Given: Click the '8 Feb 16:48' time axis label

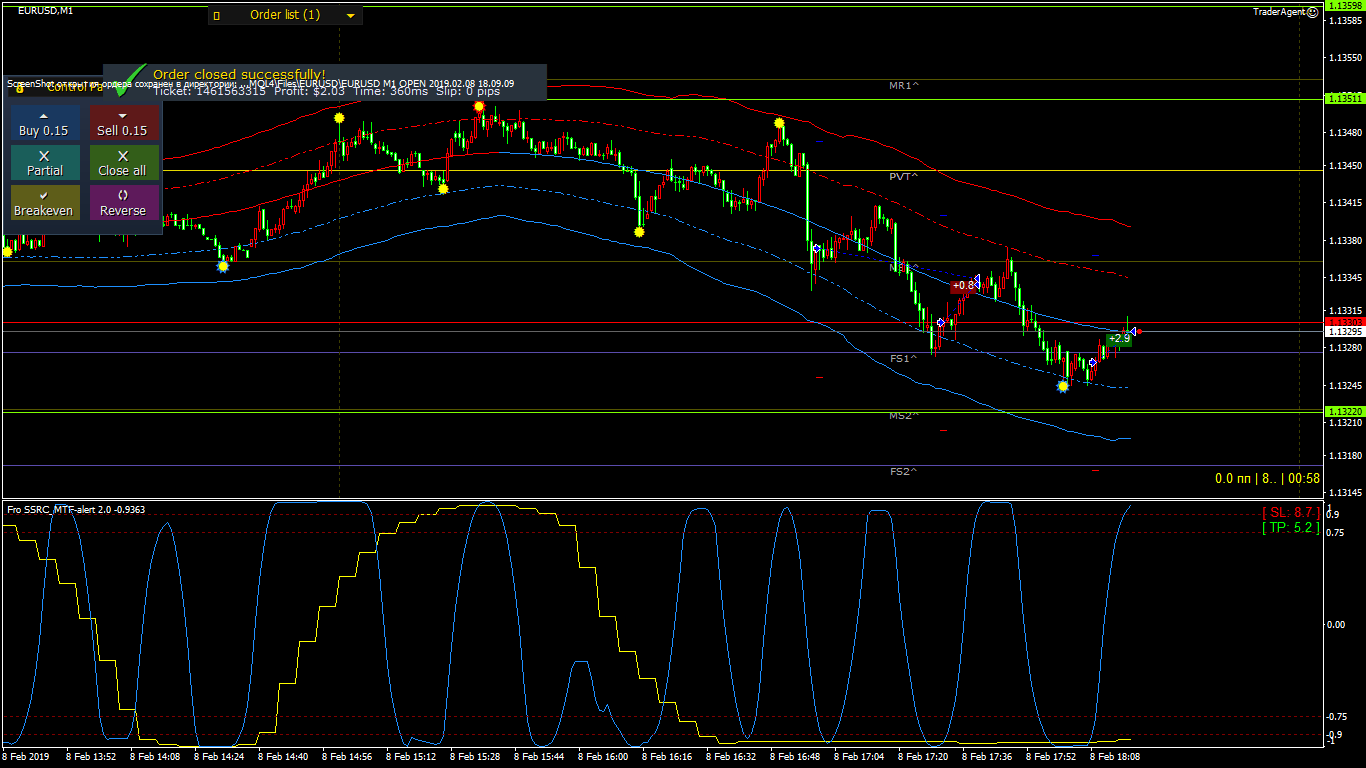Looking at the screenshot, I should [x=795, y=757].
